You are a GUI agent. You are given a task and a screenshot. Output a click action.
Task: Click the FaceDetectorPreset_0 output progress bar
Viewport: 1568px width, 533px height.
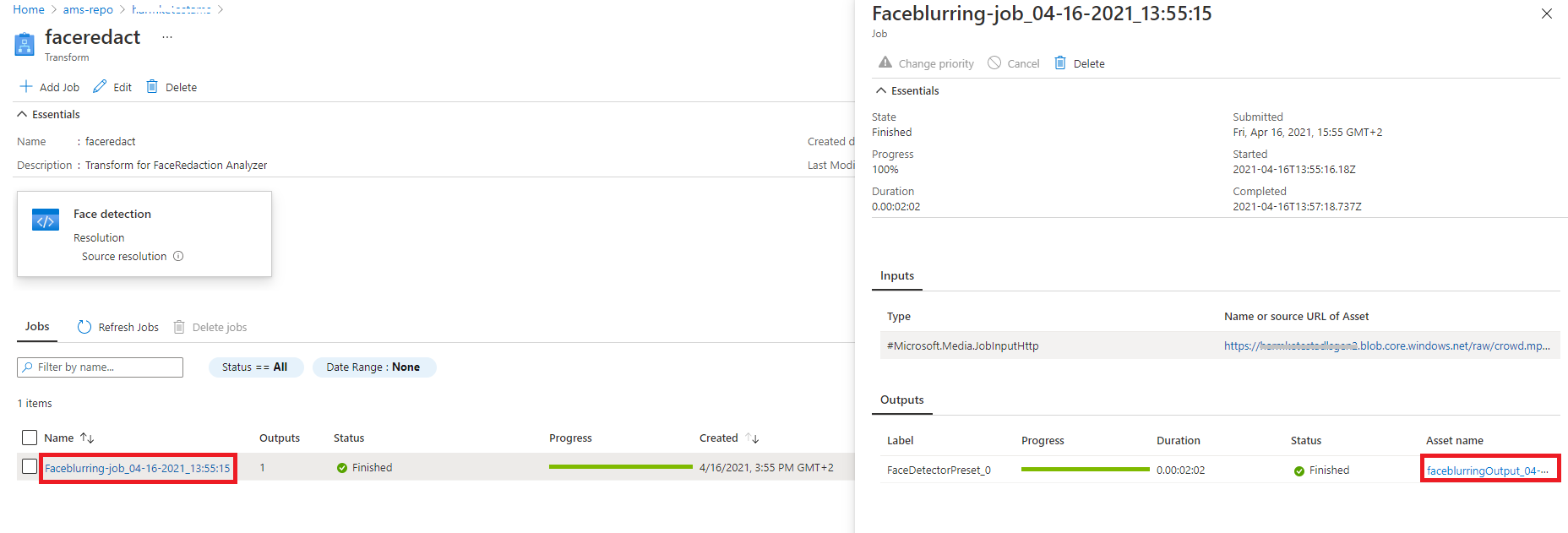coord(1086,470)
